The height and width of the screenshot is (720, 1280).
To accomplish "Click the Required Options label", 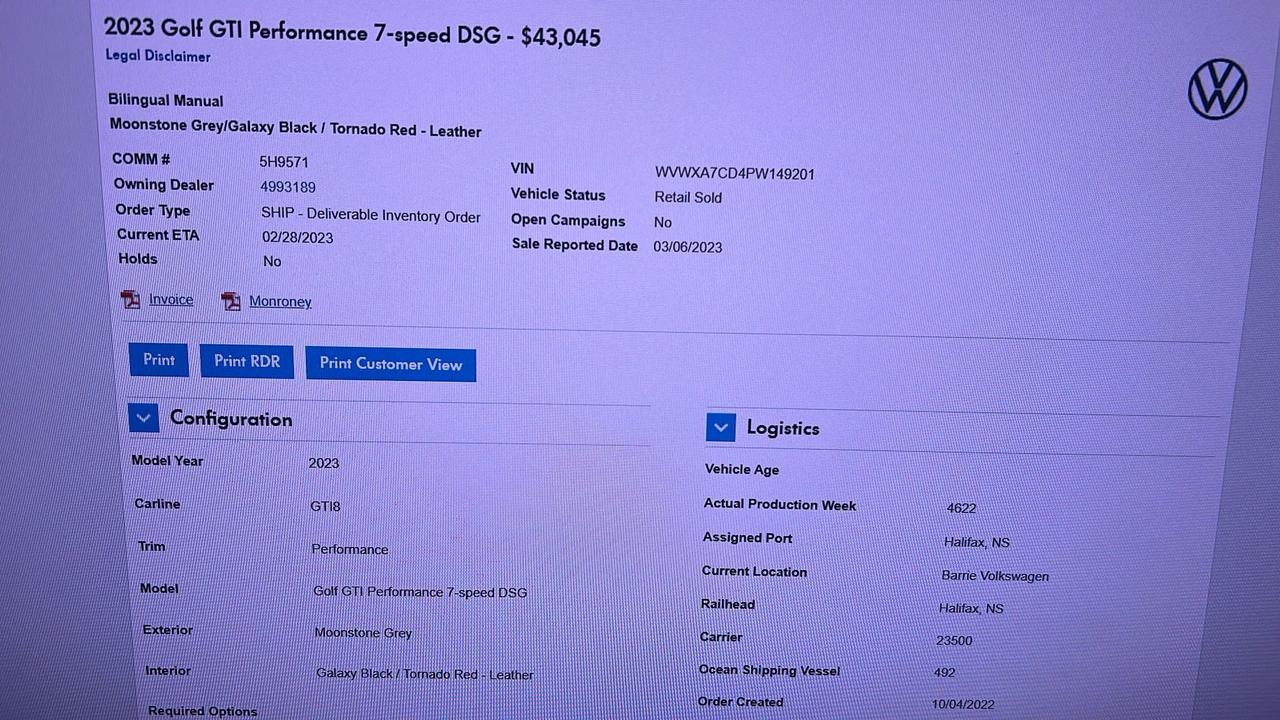I will [x=203, y=711].
